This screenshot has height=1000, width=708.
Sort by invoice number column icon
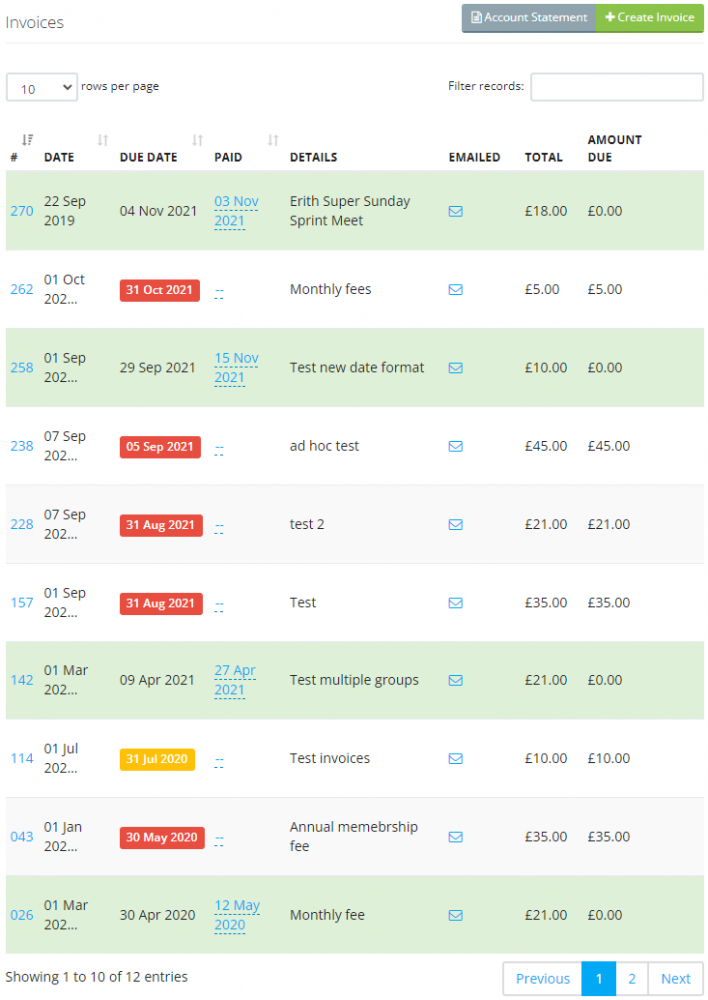click(x=27, y=140)
